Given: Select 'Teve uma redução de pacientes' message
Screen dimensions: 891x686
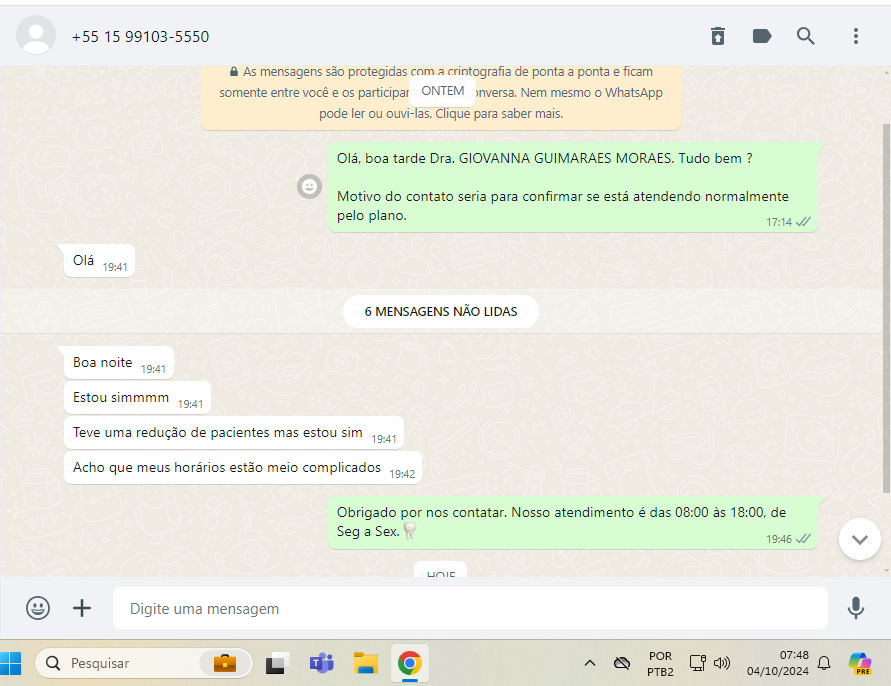Looking at the screenshot, I should pos(234,433).
